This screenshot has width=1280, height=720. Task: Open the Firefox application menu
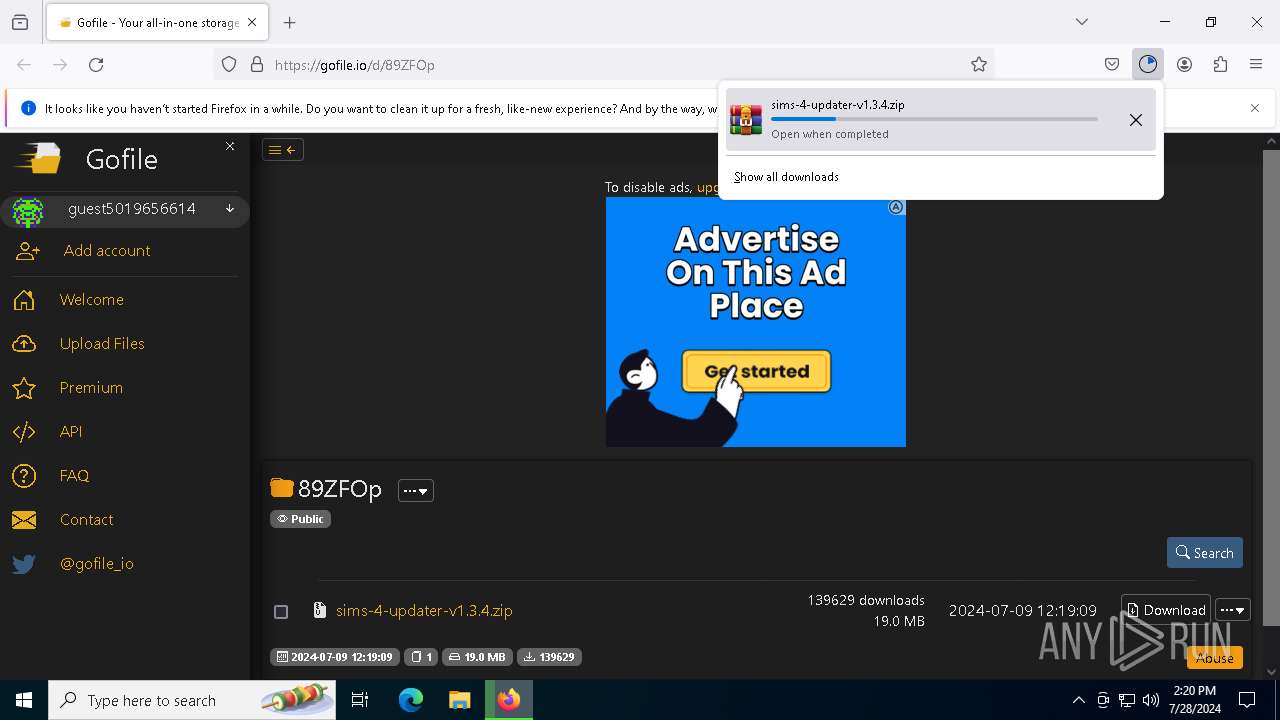[x=1256, y=65]
